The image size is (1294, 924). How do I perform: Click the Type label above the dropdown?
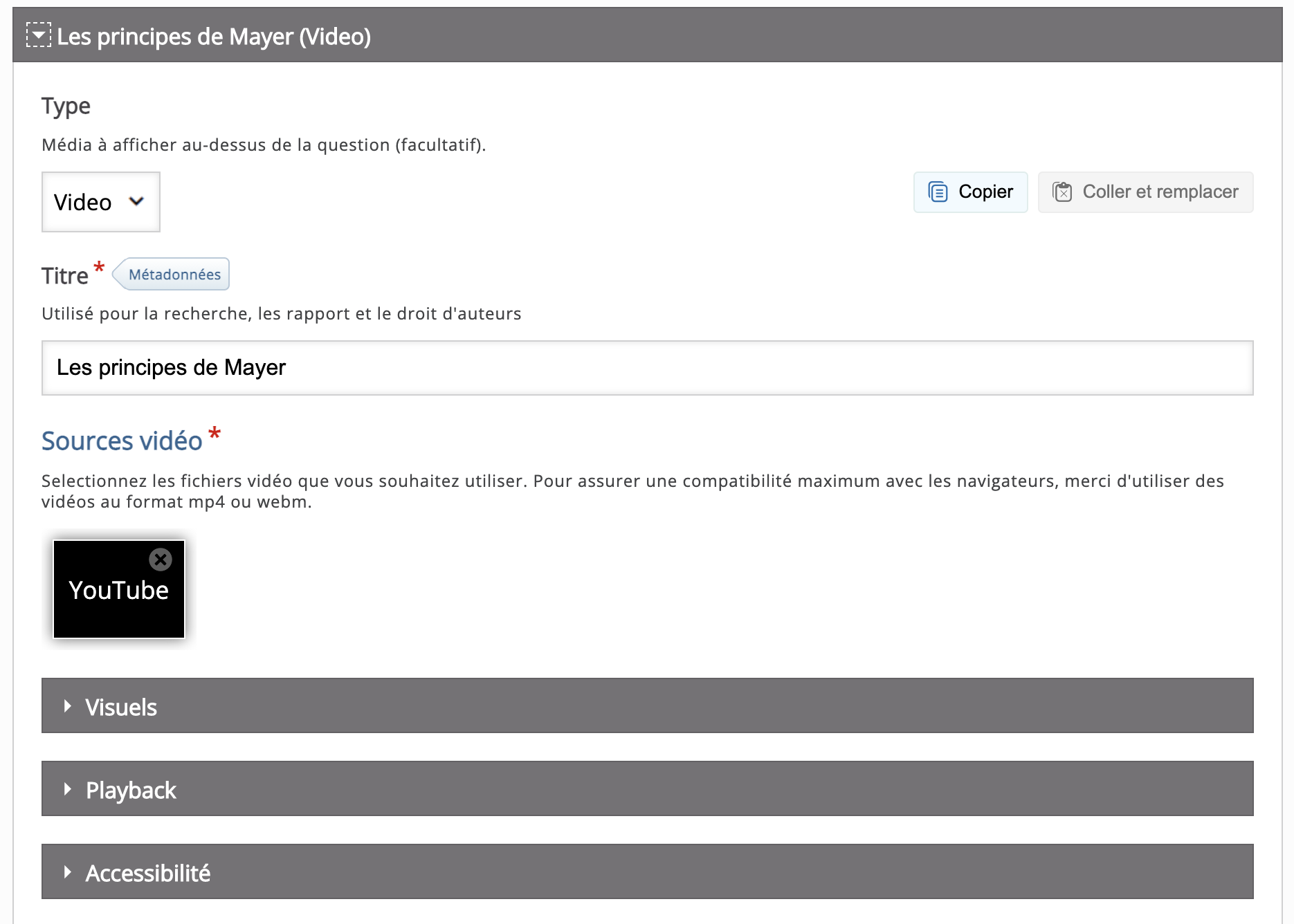pyautogui.click(x=66, y=106)
